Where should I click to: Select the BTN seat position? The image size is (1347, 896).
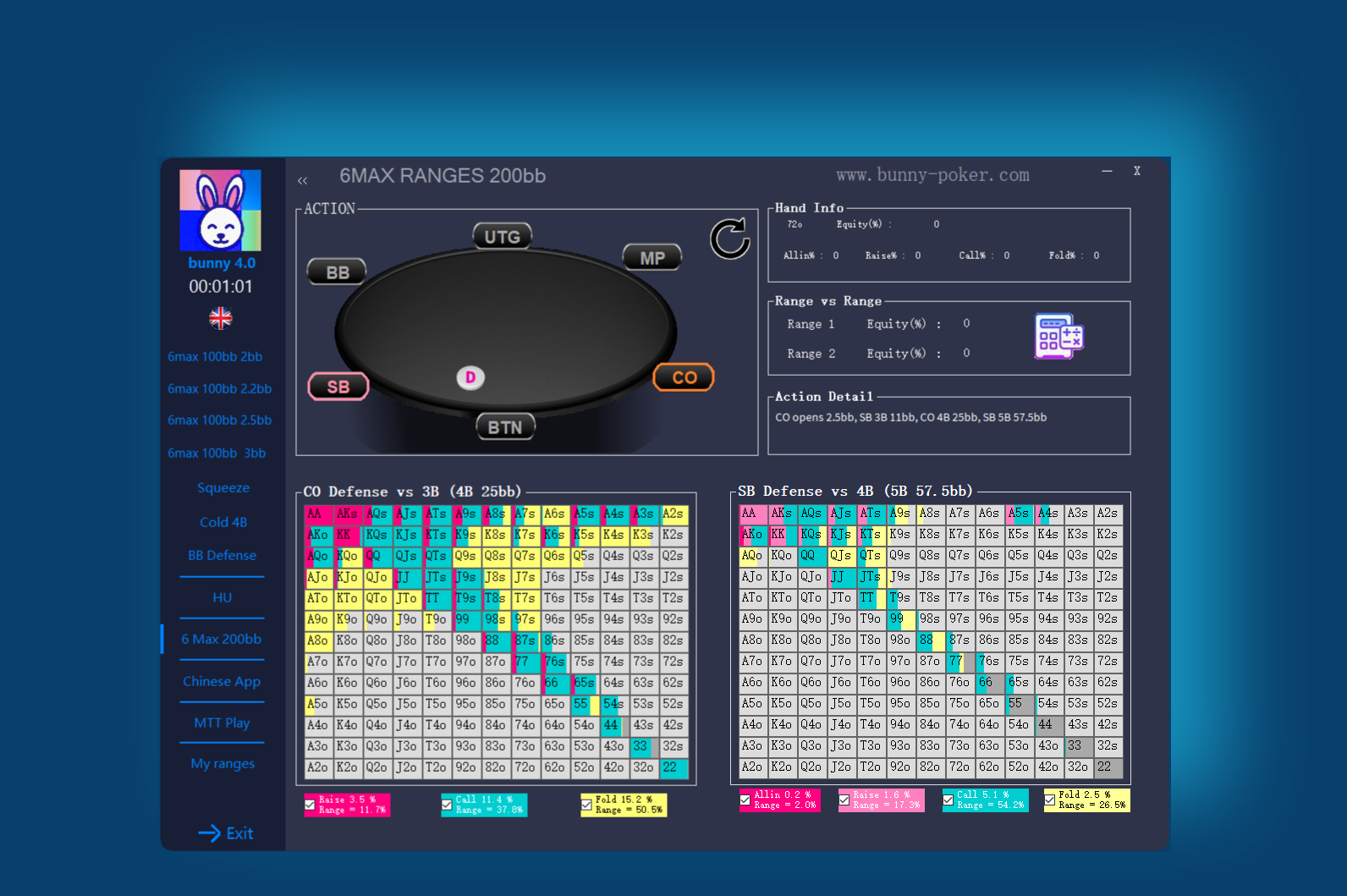[504, 427]
